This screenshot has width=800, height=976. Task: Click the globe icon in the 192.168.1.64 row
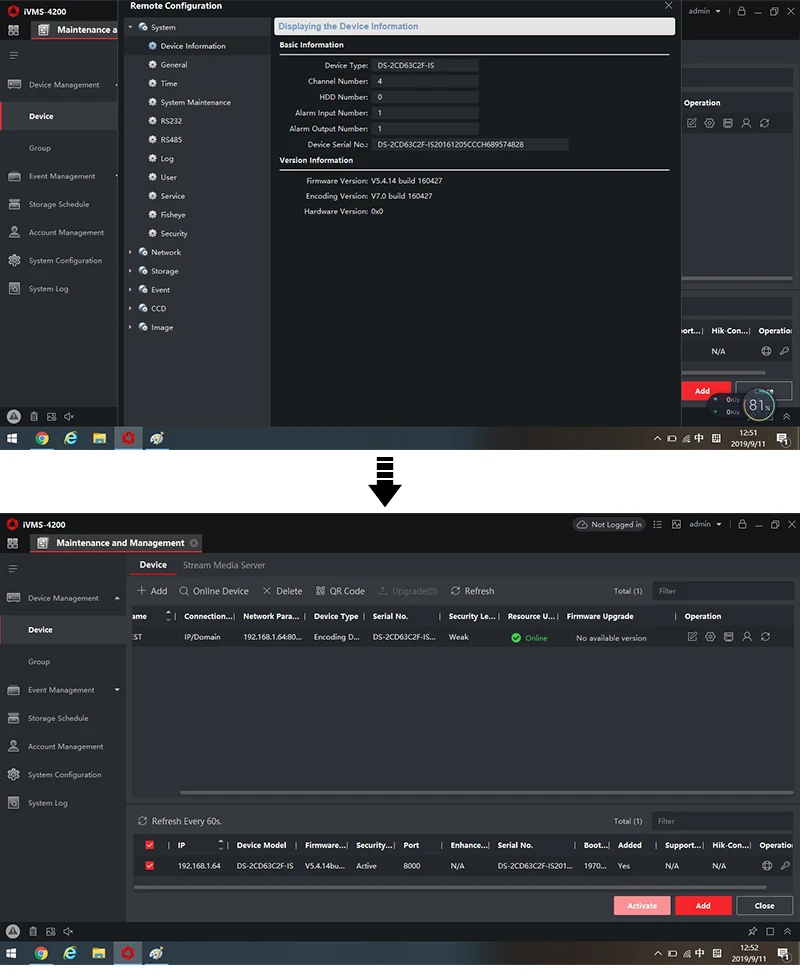[x=767, y=866]
